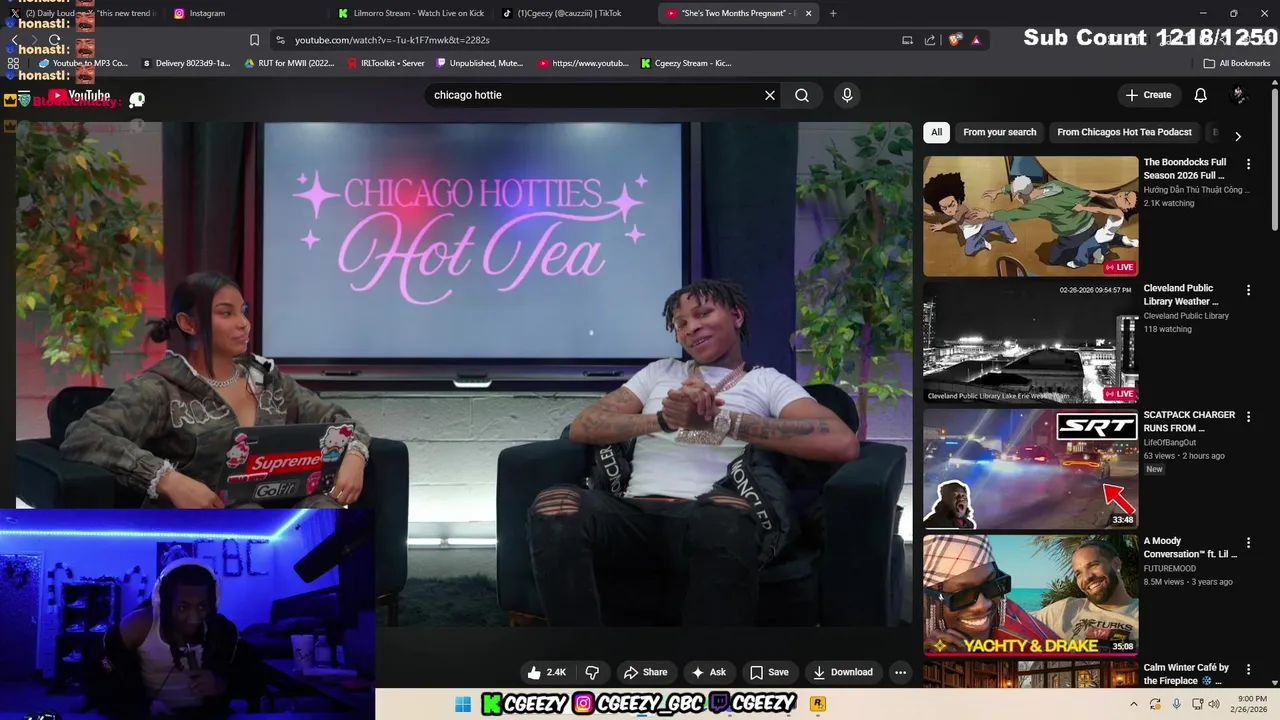Like the video with 2.4K likes
Screen dimensions: 1280x720
click(546, 672)
